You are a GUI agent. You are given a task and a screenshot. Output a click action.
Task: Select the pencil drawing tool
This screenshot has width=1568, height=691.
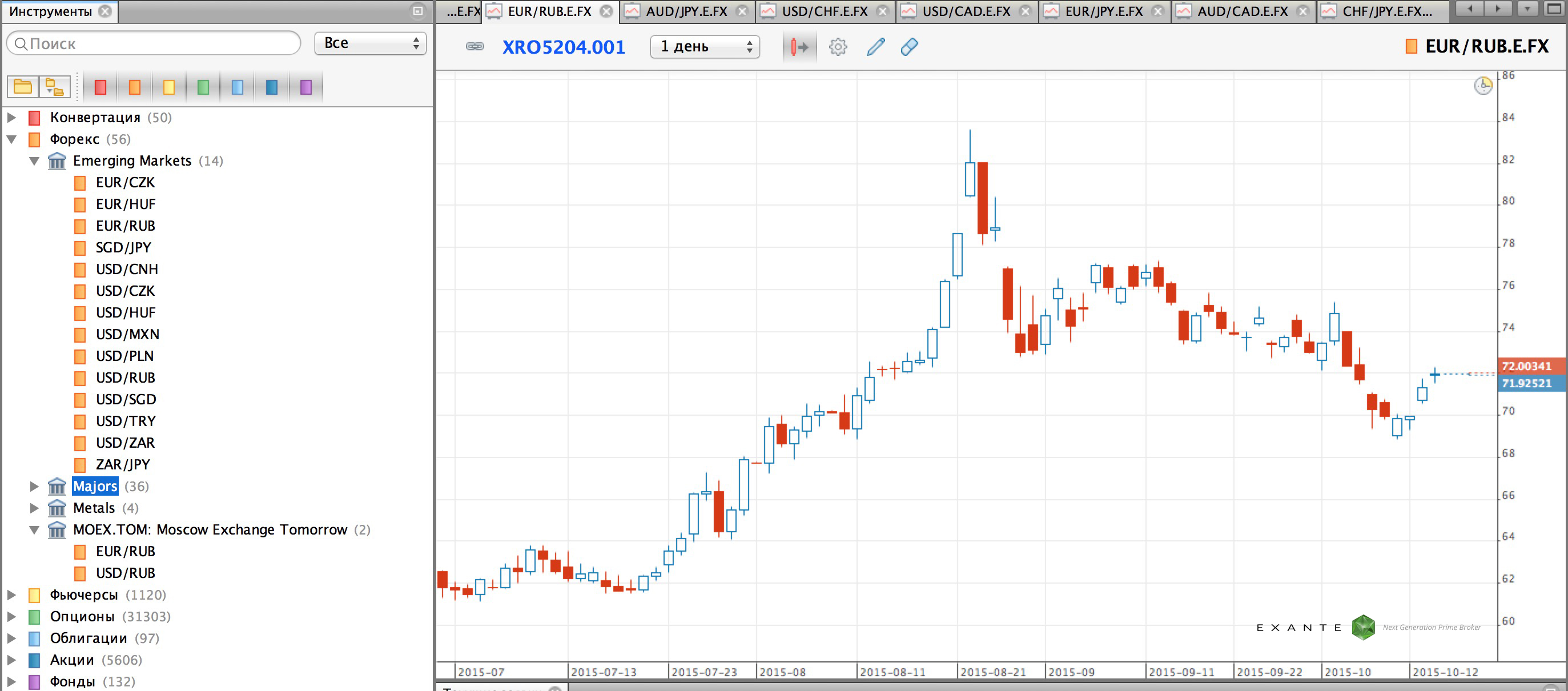[875, 47]
